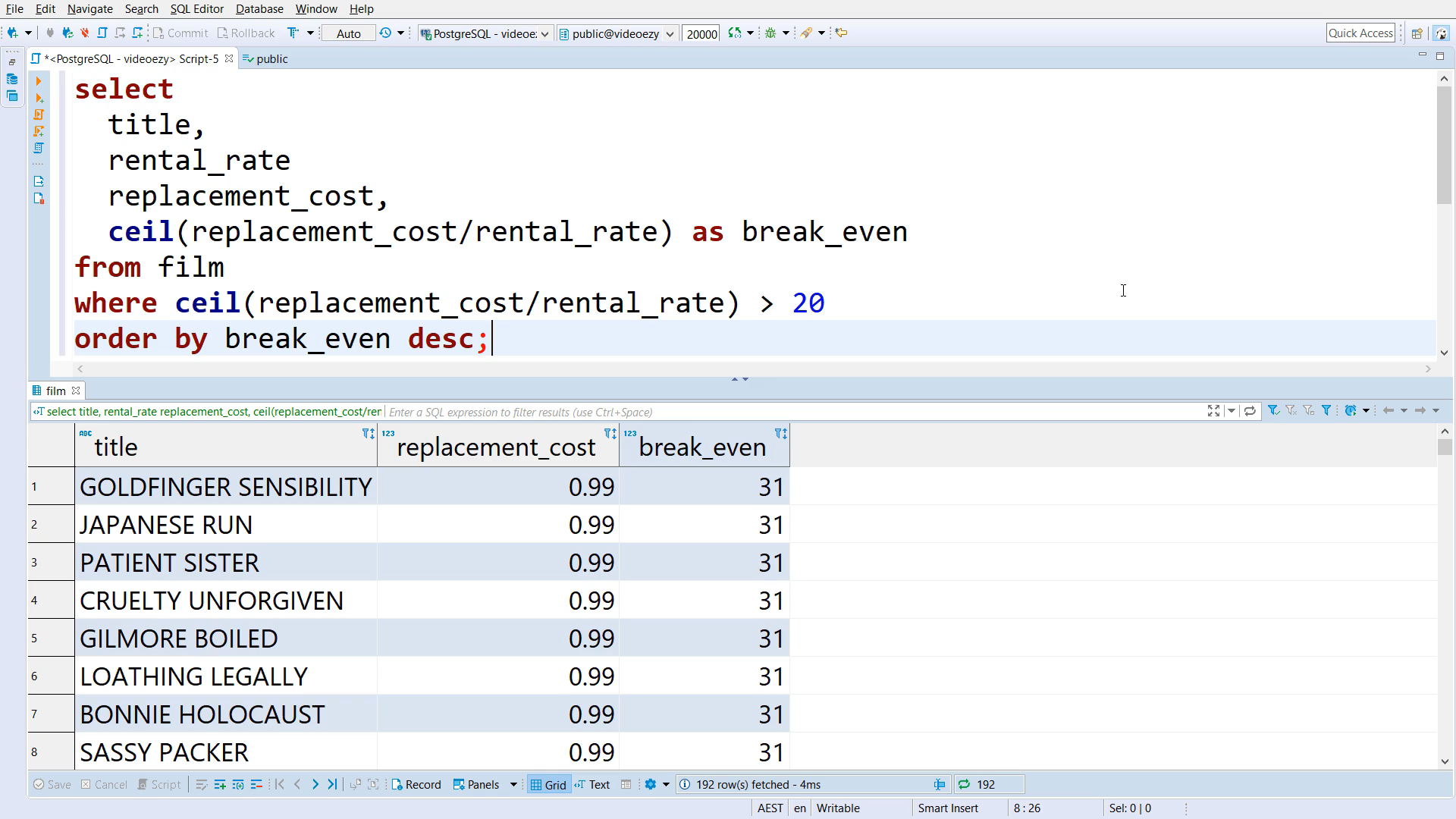Click the SQL filter expression input field
Image resolution: width=1456 pixels, height=819 pixels.
click(x=789, y=412)
